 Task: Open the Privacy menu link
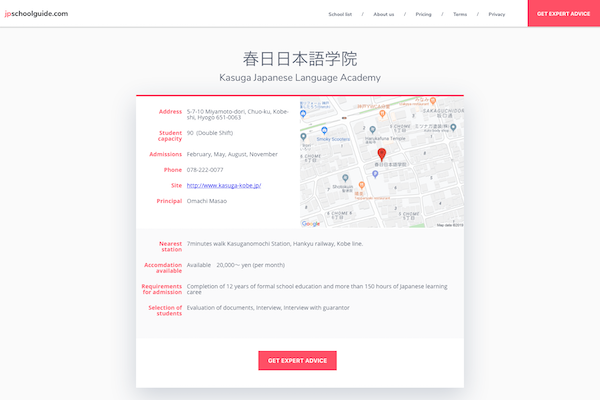coord(497,14)
